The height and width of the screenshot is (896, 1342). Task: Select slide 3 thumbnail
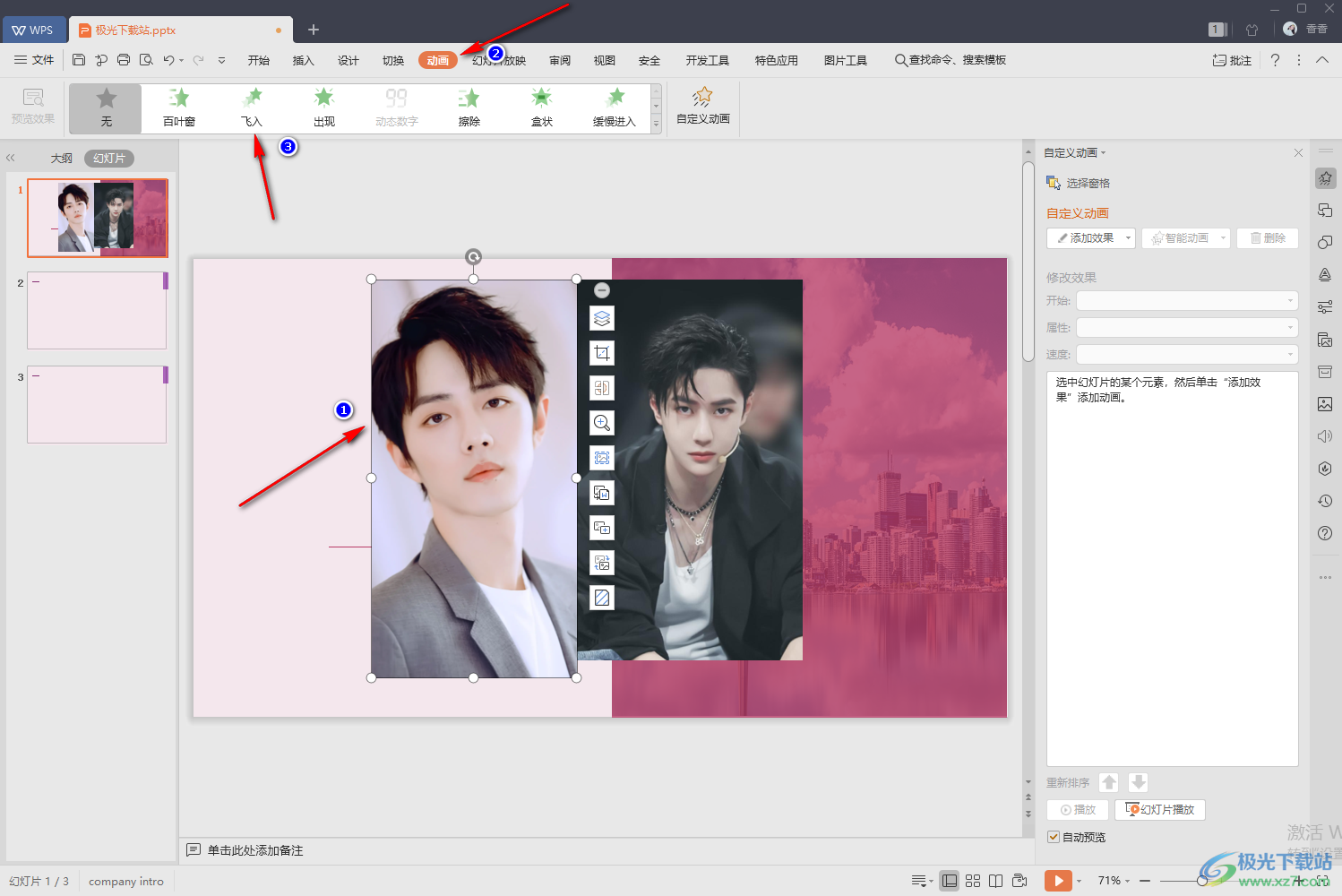[x=97, y=404]
